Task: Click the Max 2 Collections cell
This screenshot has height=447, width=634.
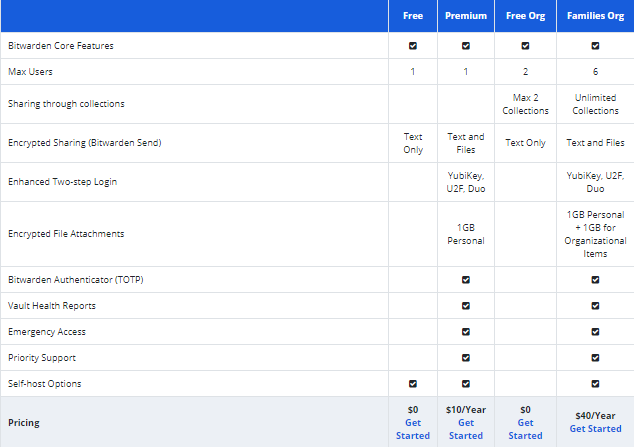Action: click(525, 104)
